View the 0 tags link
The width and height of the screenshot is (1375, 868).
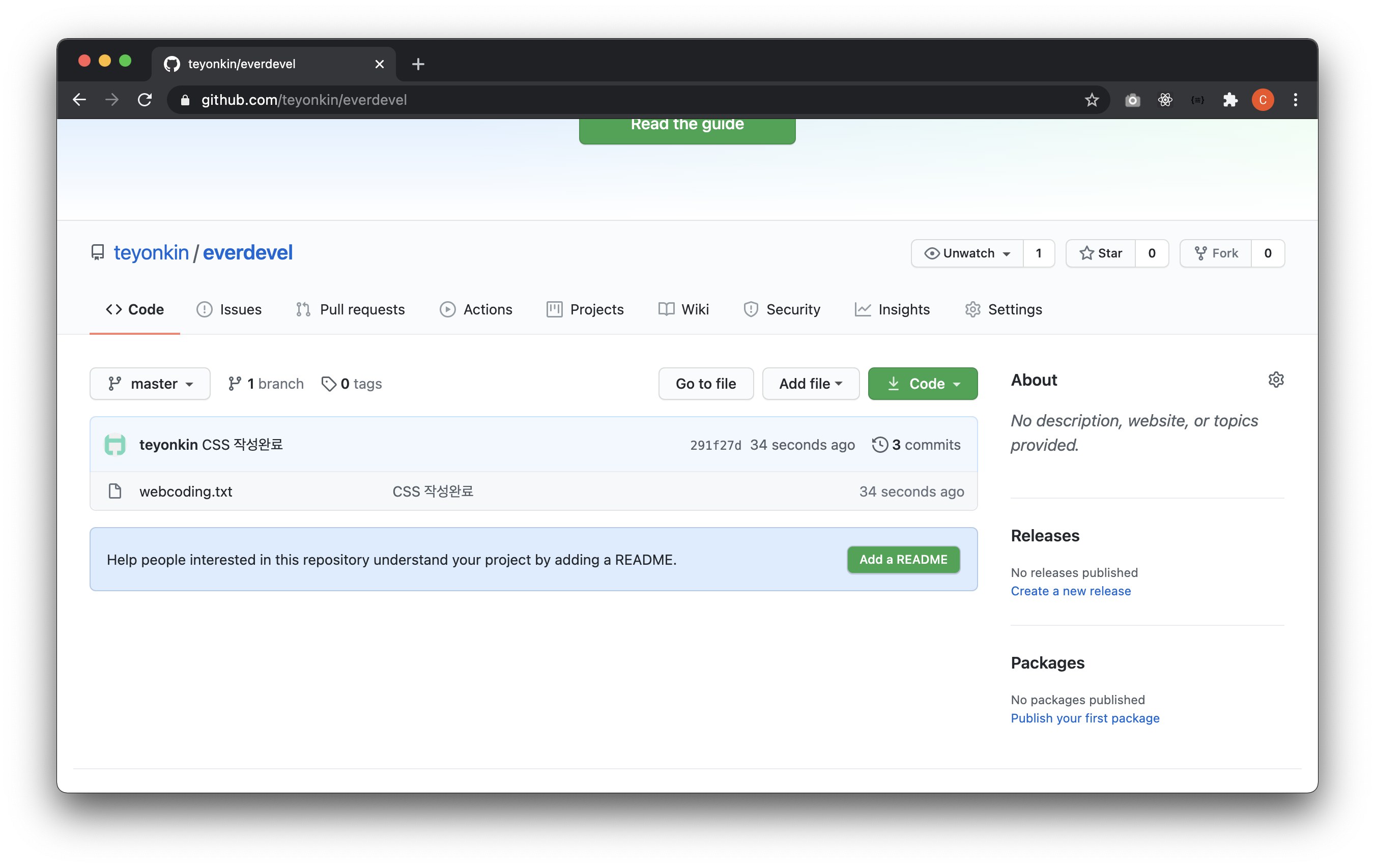352,383
